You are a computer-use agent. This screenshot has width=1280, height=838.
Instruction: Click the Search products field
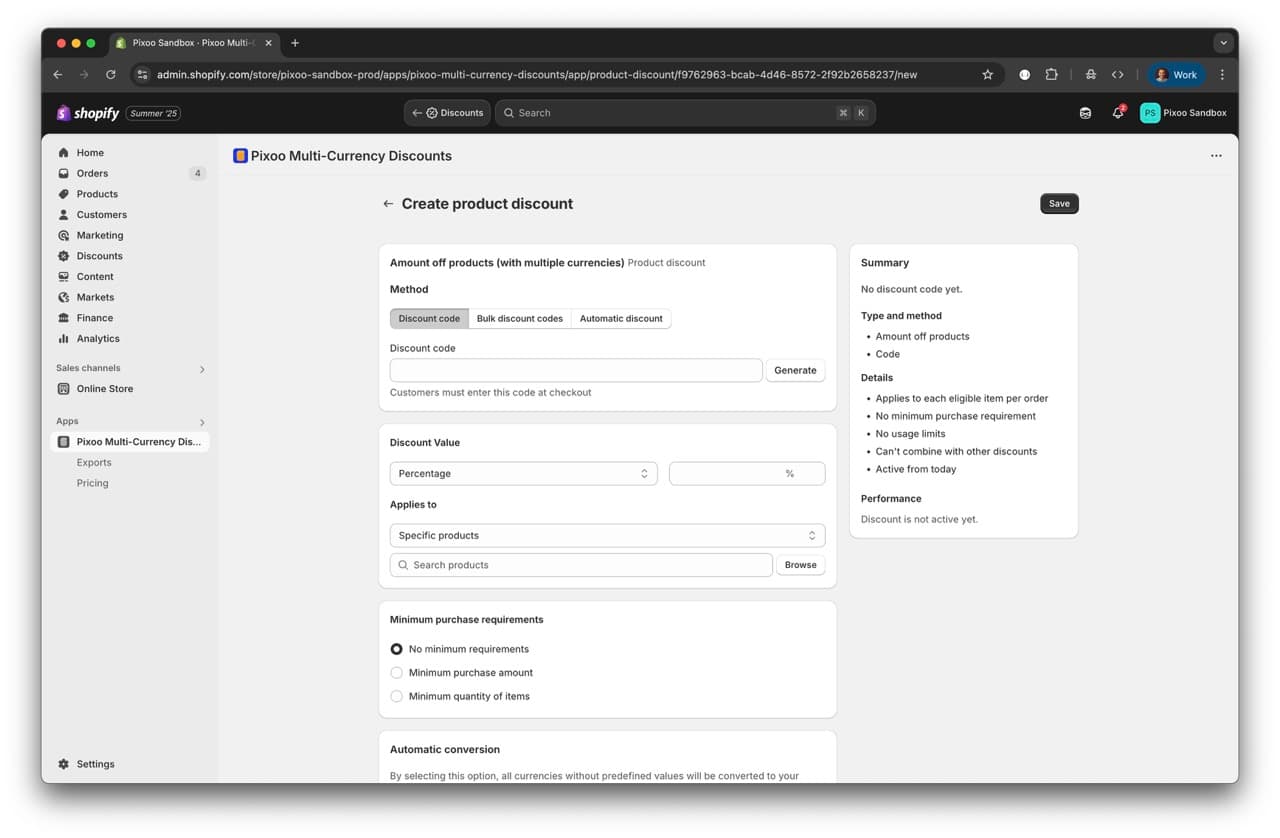pyautogui.click(x=581, y=565)
